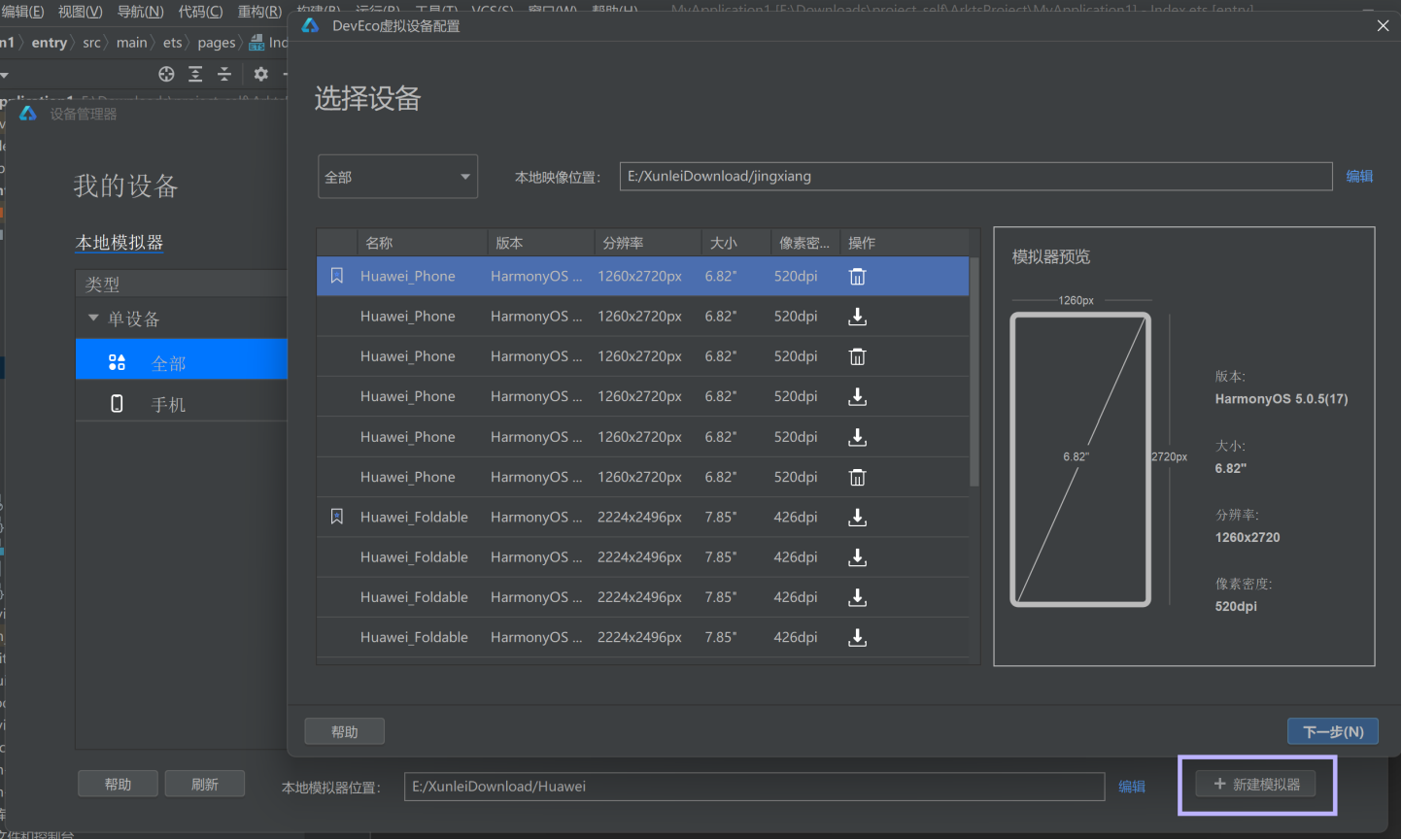Click ets in the breadcrumb path
Image resolution: width=1402 pixels, height=840 pixels.
pos(172,42)
